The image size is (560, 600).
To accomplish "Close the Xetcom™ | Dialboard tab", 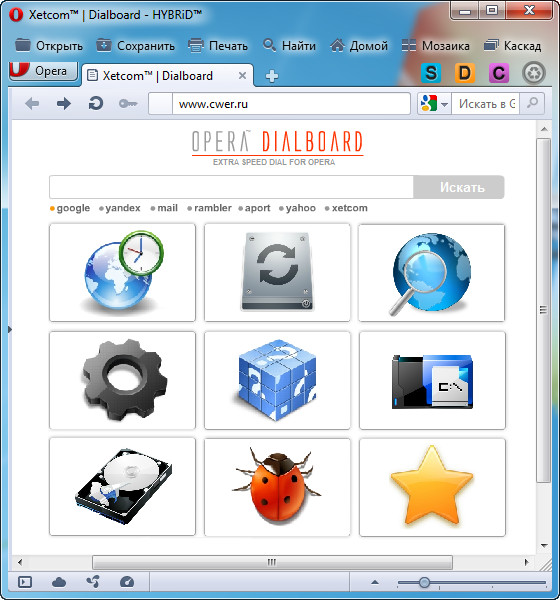I will click(x=242, y=76).
